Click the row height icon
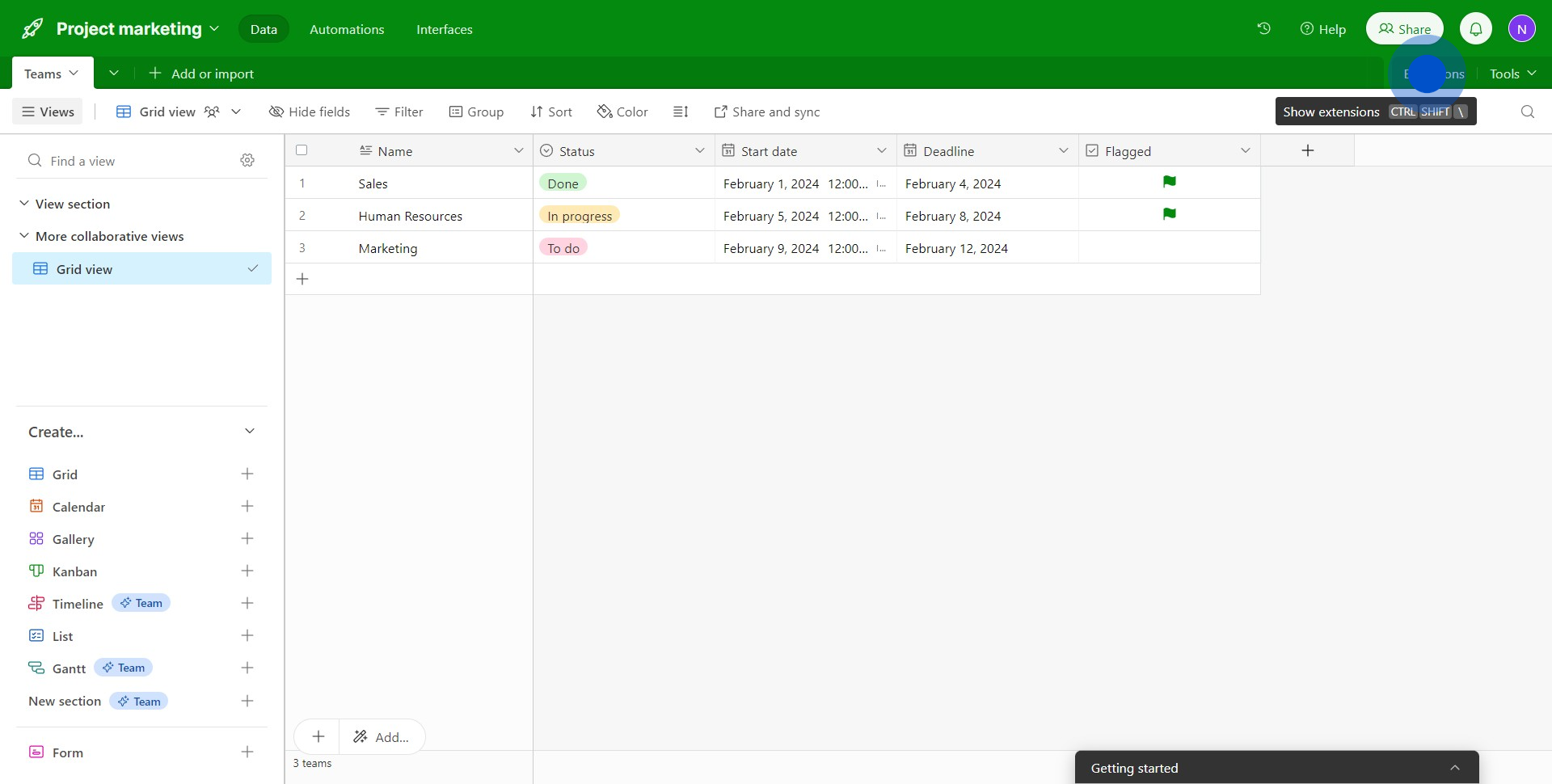Image resolution: width=1552 pixels, height=784 pixels. point(681,112)
